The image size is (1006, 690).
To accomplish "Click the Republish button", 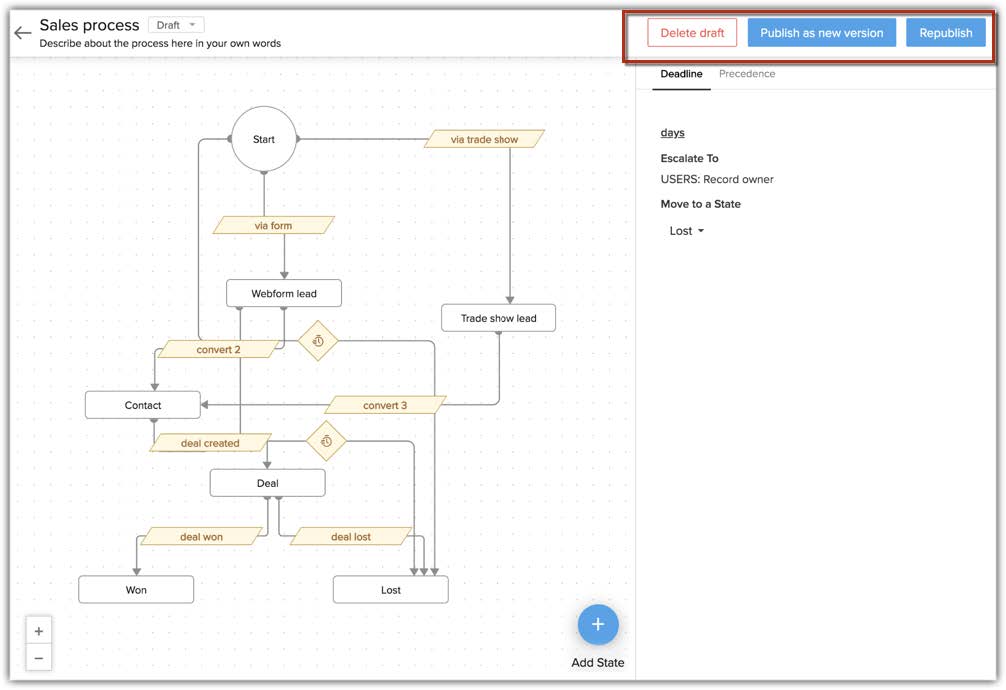I will [945, 33].
